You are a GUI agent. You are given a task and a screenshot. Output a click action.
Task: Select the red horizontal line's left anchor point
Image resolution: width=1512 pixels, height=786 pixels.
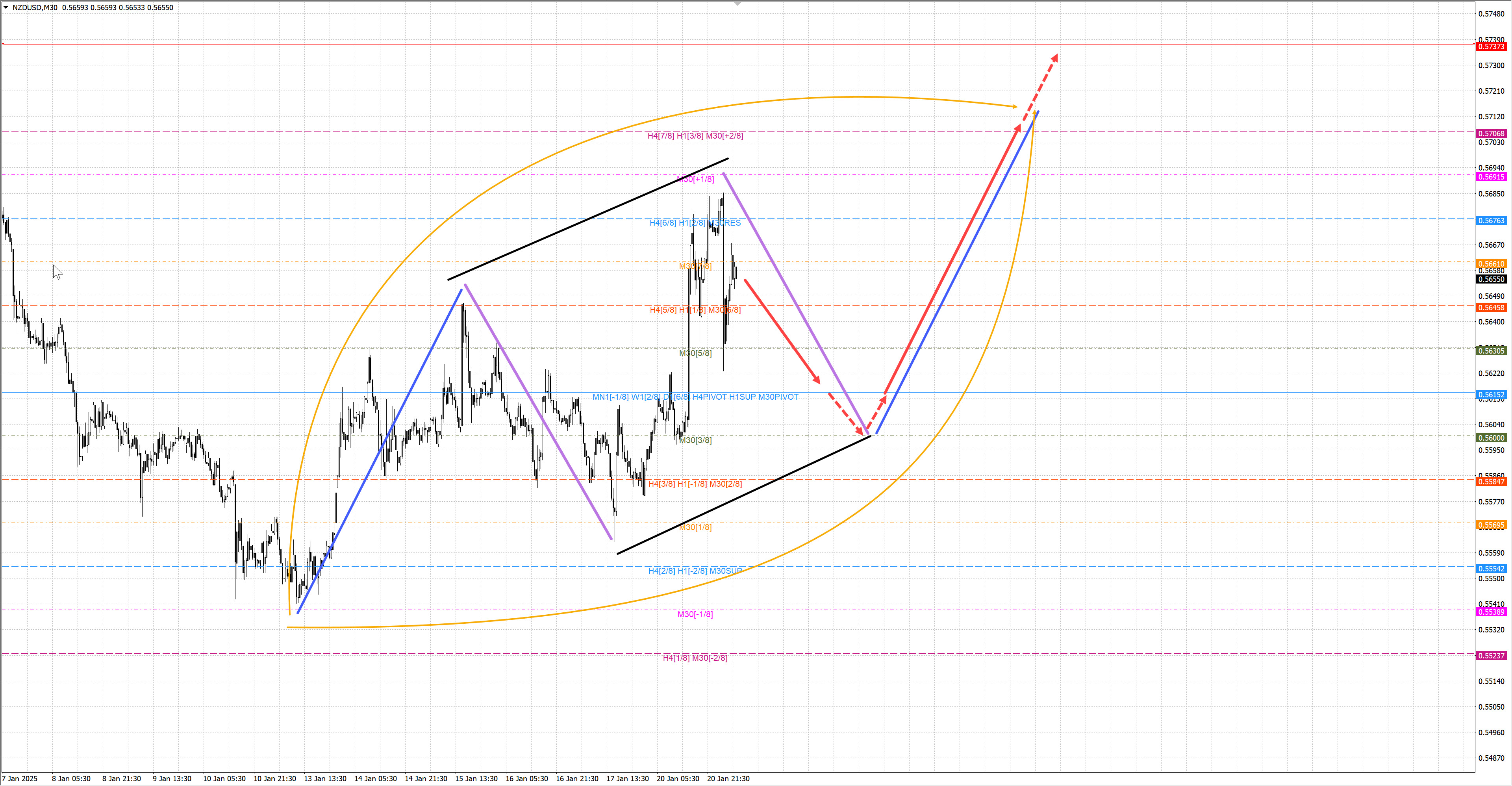pyautogui.click(x=3, y=44)
